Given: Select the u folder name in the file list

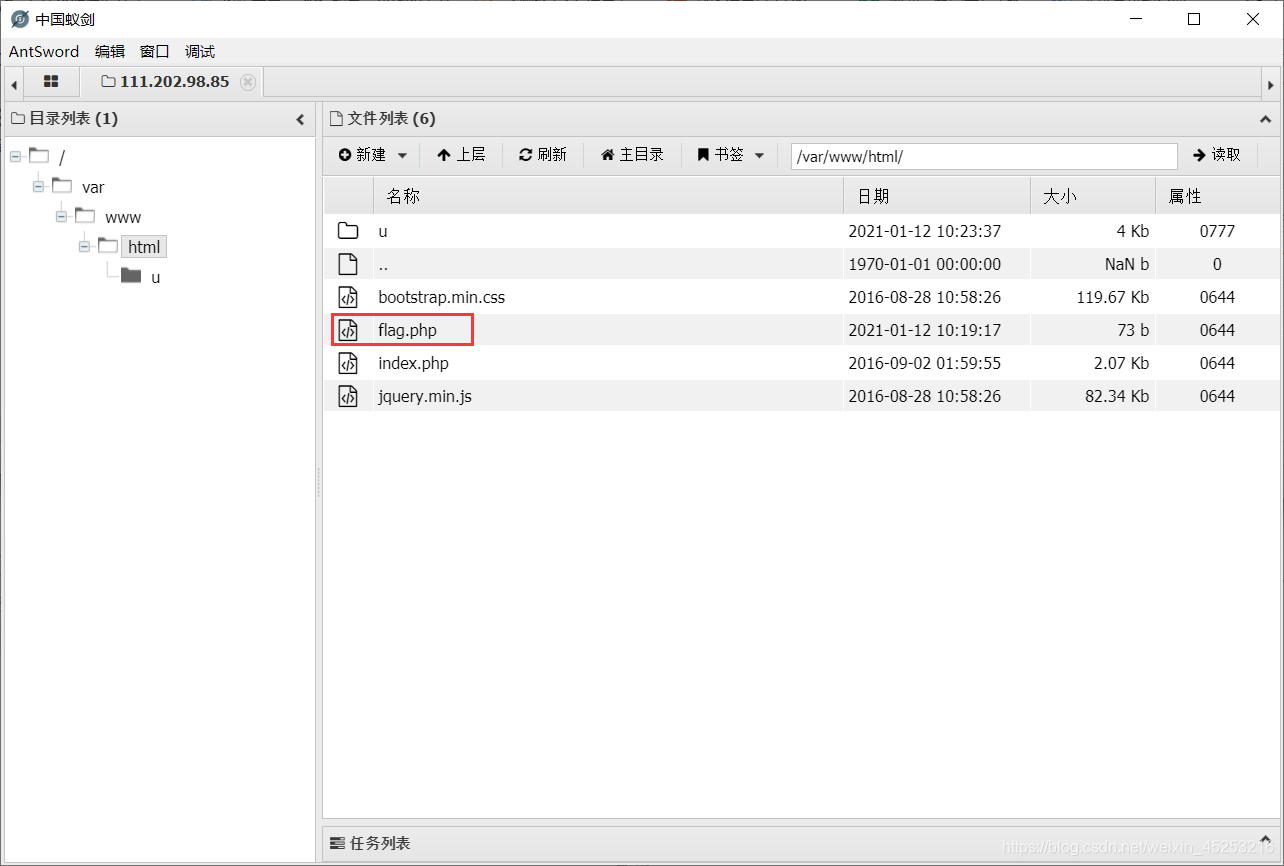Looking at the screenshot, I should coord(382,231).
